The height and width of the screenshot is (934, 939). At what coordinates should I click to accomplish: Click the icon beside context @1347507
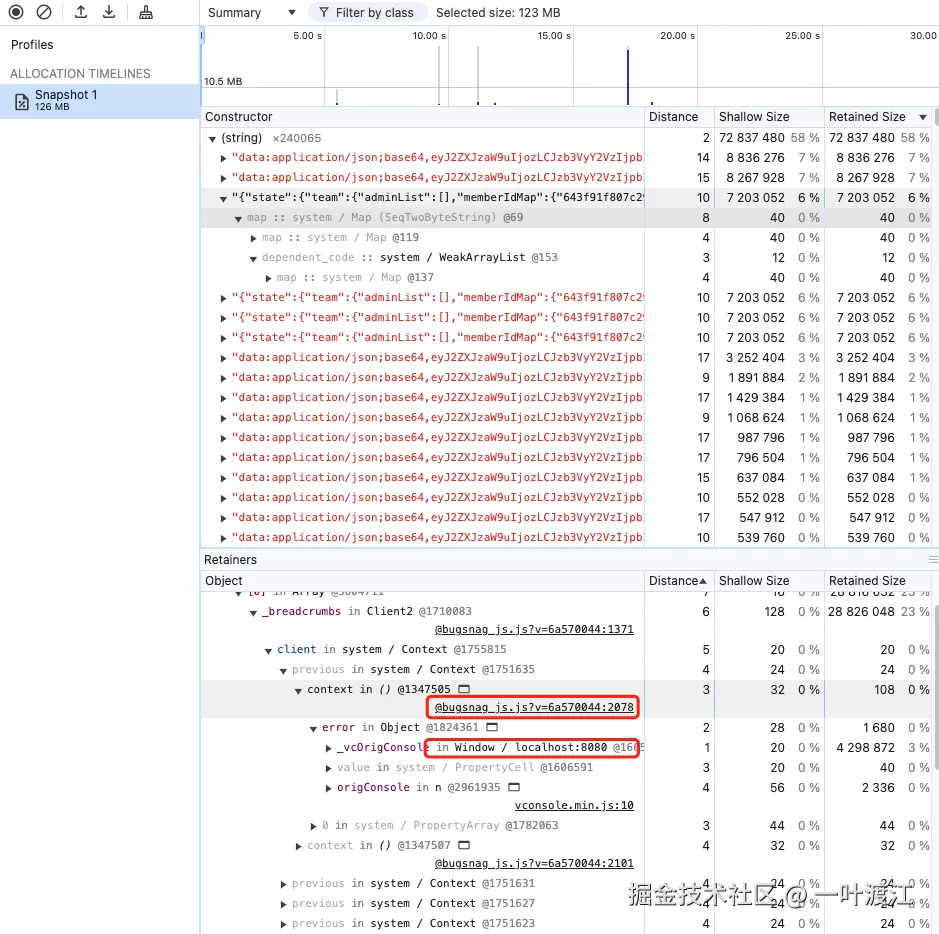coord(464,845)
